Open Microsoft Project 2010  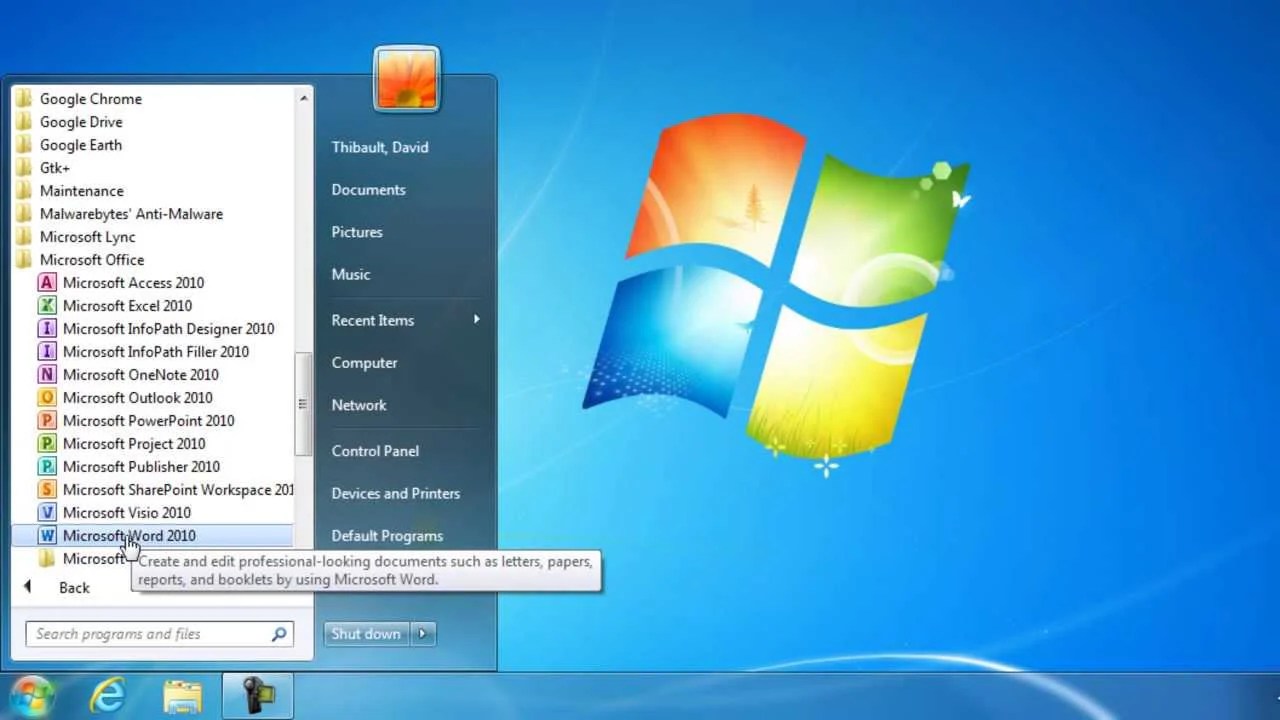[134, 443]
